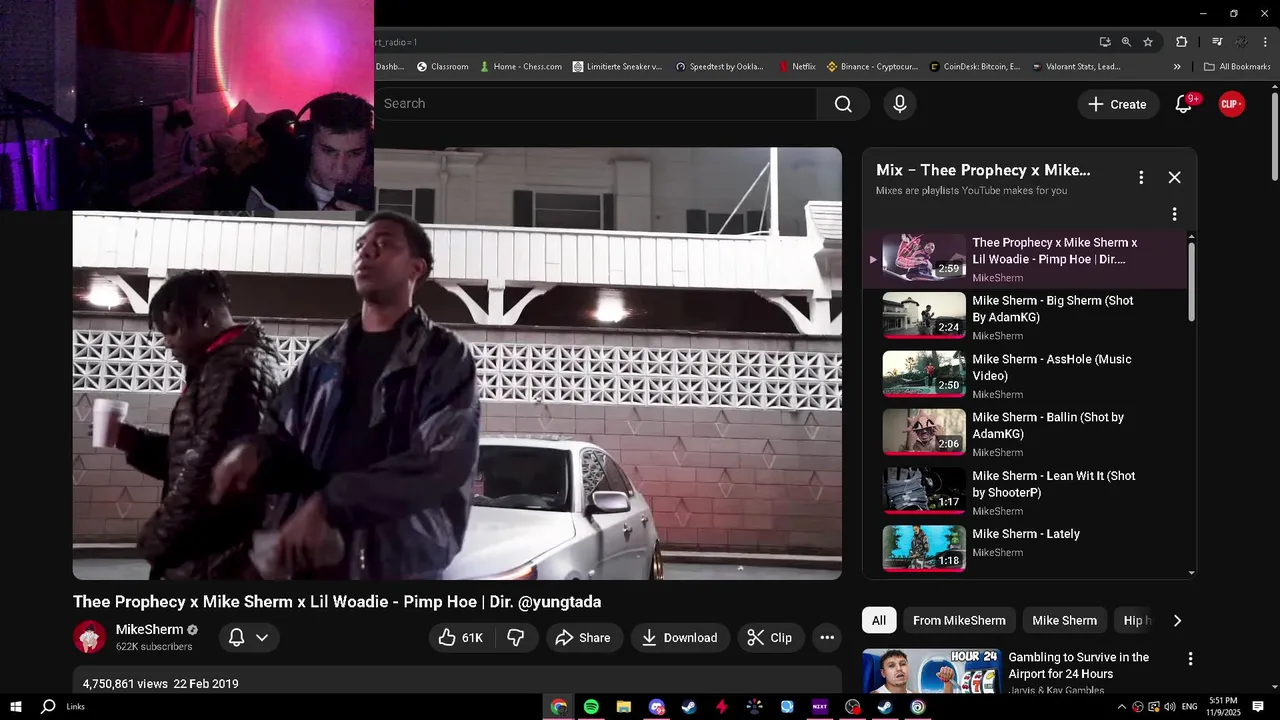Open Chrome three-dot menu
This screenshot has width=1280, height=720.
[1264, 42]
